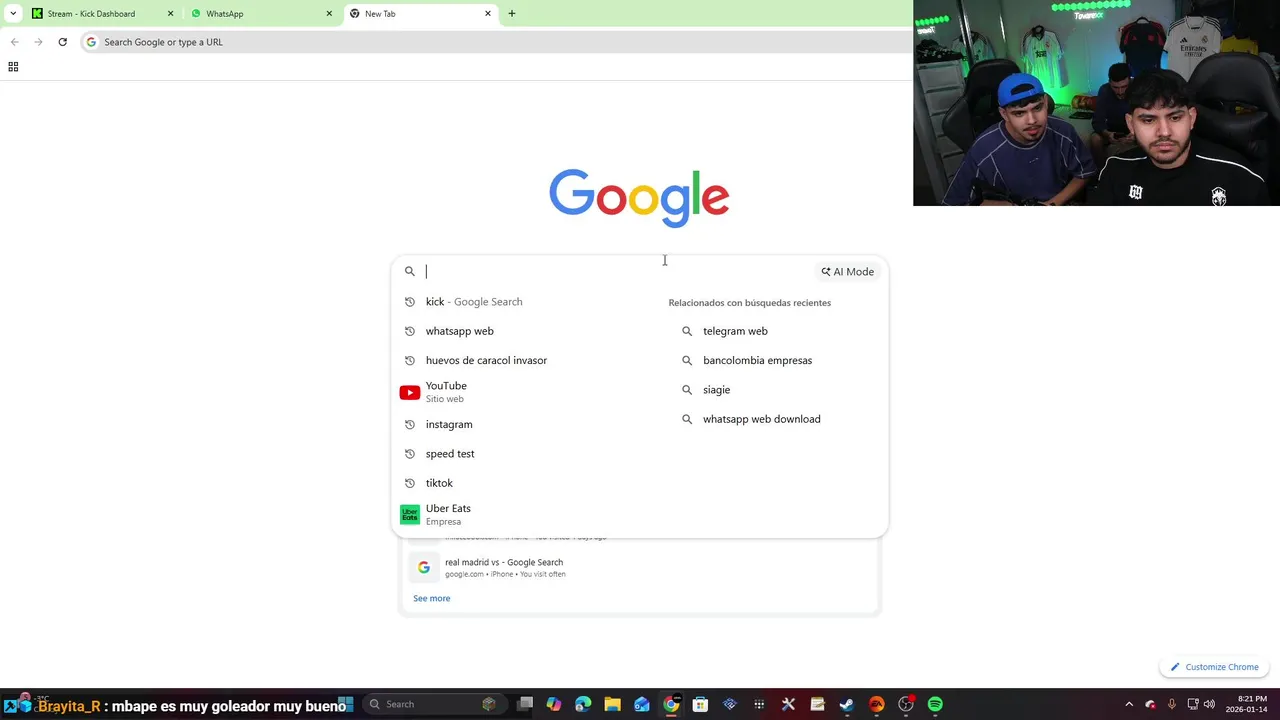
Task: Open the tab search dropdown arrow
Action: pyautogui.click(x=13, y=14)
